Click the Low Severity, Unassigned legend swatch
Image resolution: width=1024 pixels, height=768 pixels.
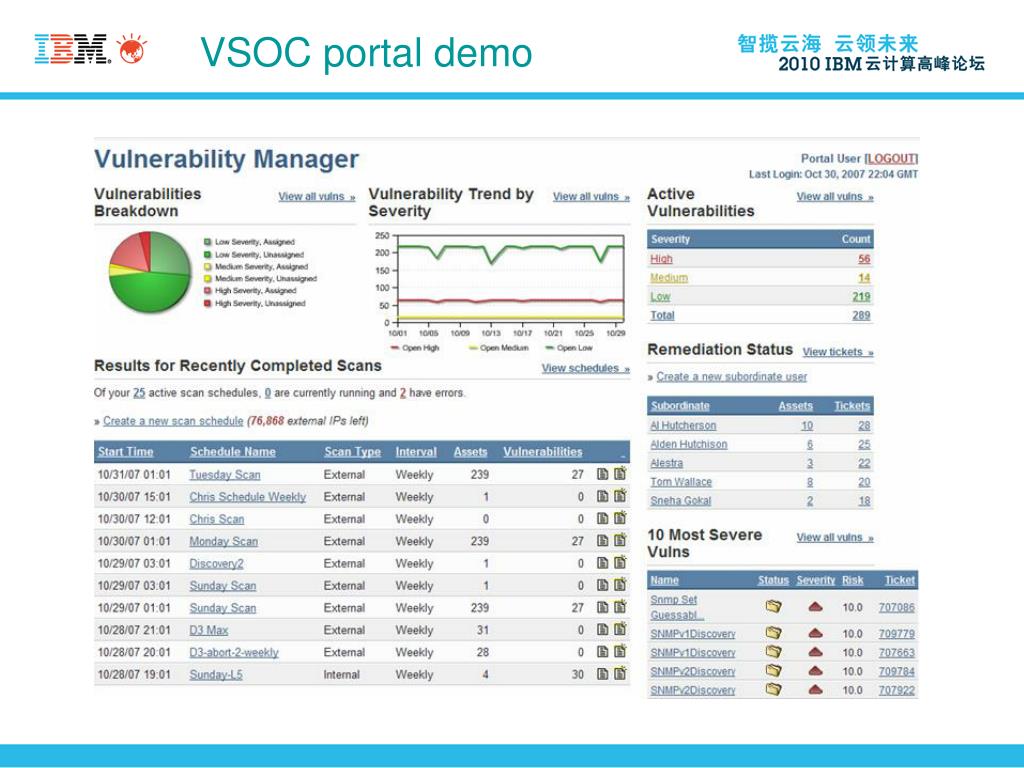pyautogui.click(x=208, y=255)
